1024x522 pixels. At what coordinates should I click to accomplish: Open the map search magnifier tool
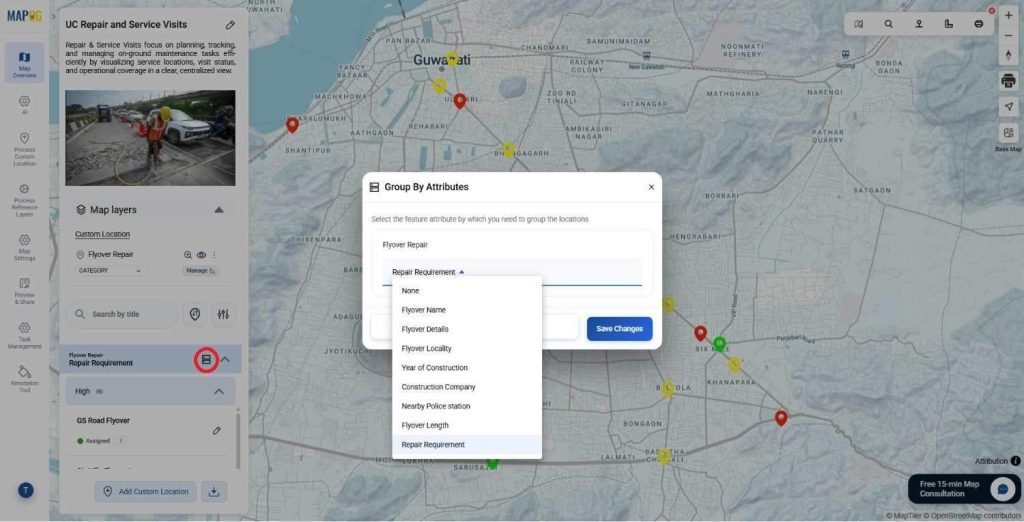click(x=889, y=24)
